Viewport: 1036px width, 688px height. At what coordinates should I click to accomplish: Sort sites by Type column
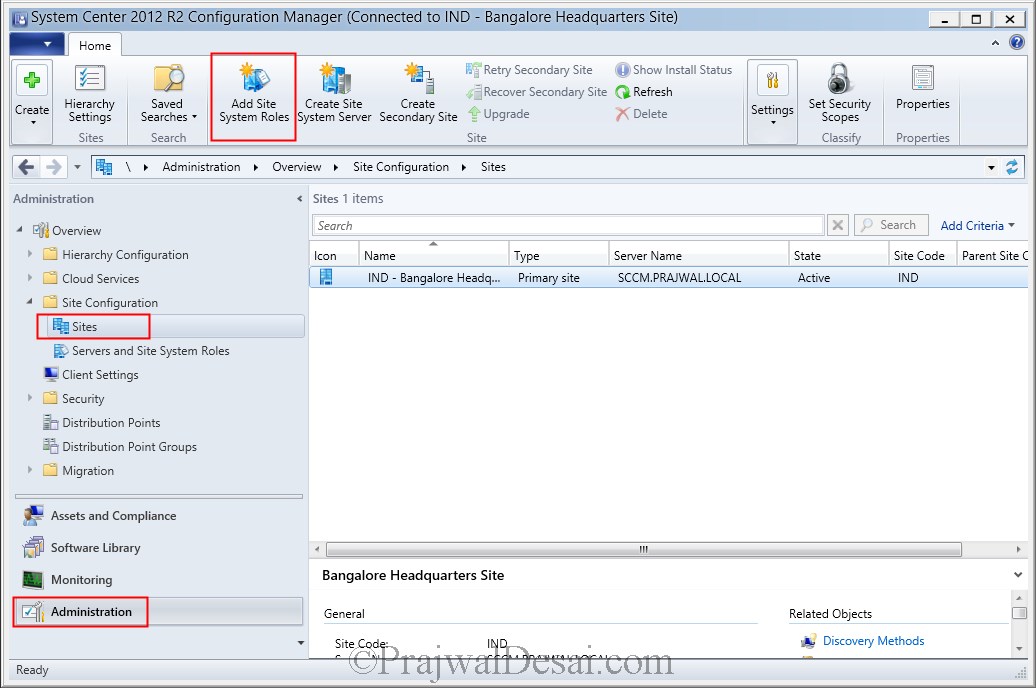(558, 255)
